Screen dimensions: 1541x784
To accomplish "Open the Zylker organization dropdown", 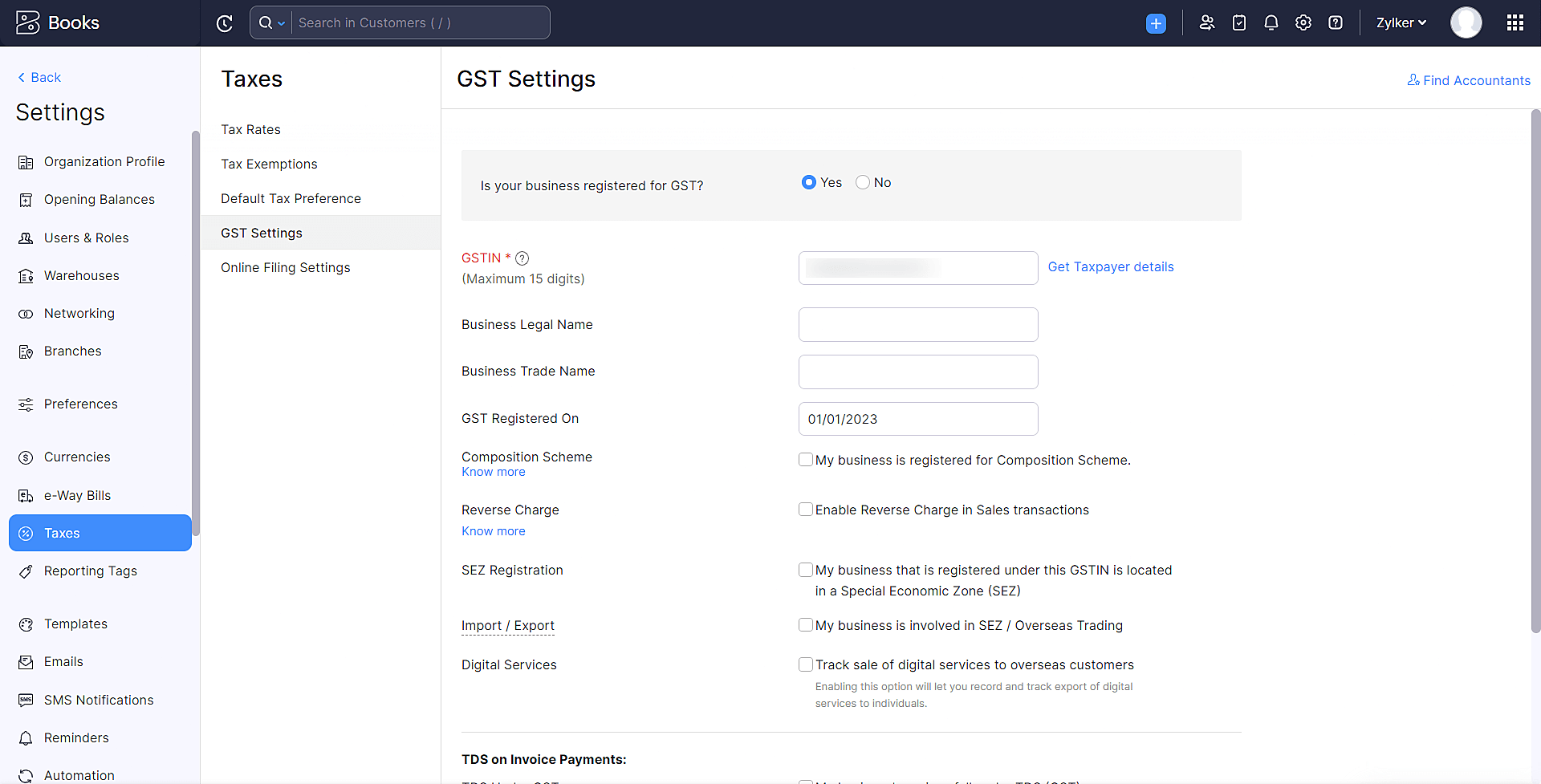I will click(x=1400, y=22).
